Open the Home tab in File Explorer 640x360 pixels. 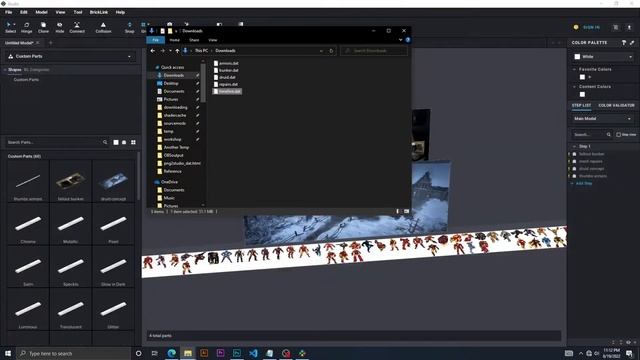(x=175, y=40)
